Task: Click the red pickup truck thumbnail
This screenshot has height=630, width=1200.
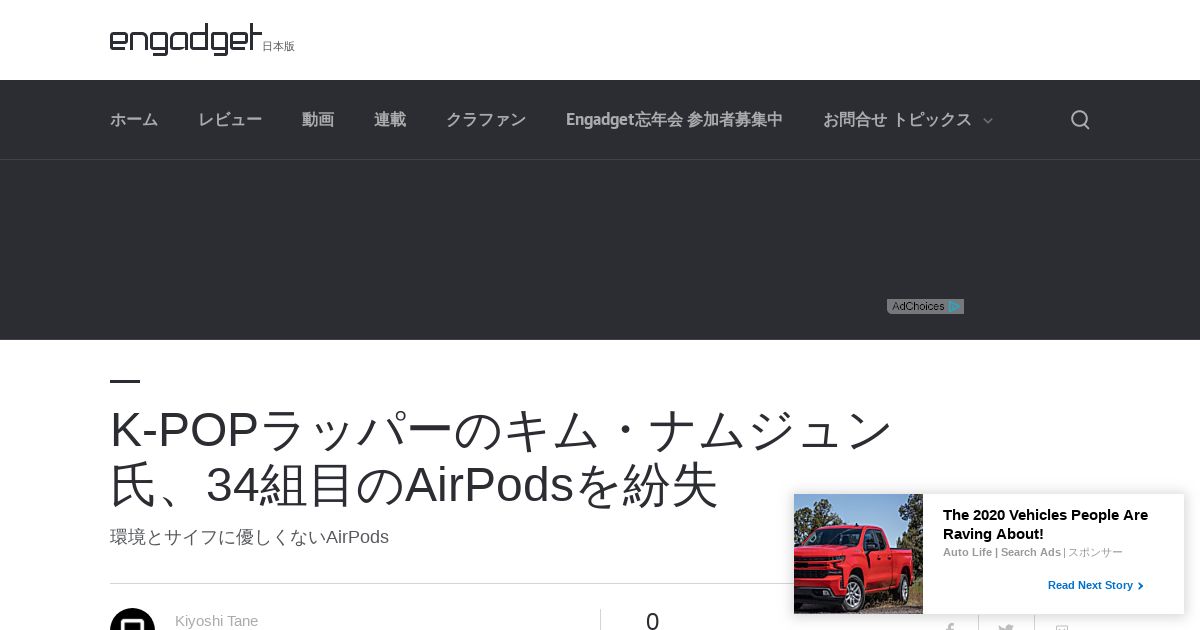Action: [858, 554]
